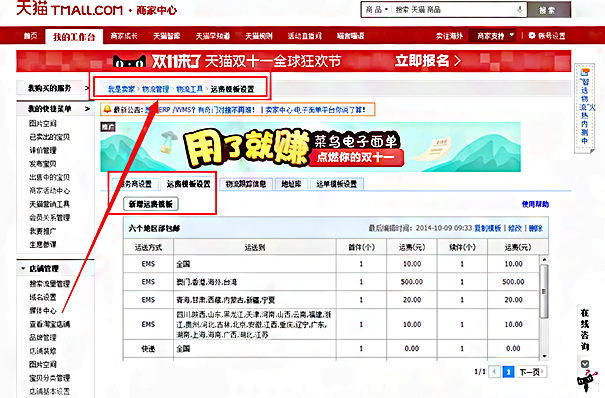605x398 pixels.
Task: Switch to the 服务商设置 tab
Action: coord(135,184)
